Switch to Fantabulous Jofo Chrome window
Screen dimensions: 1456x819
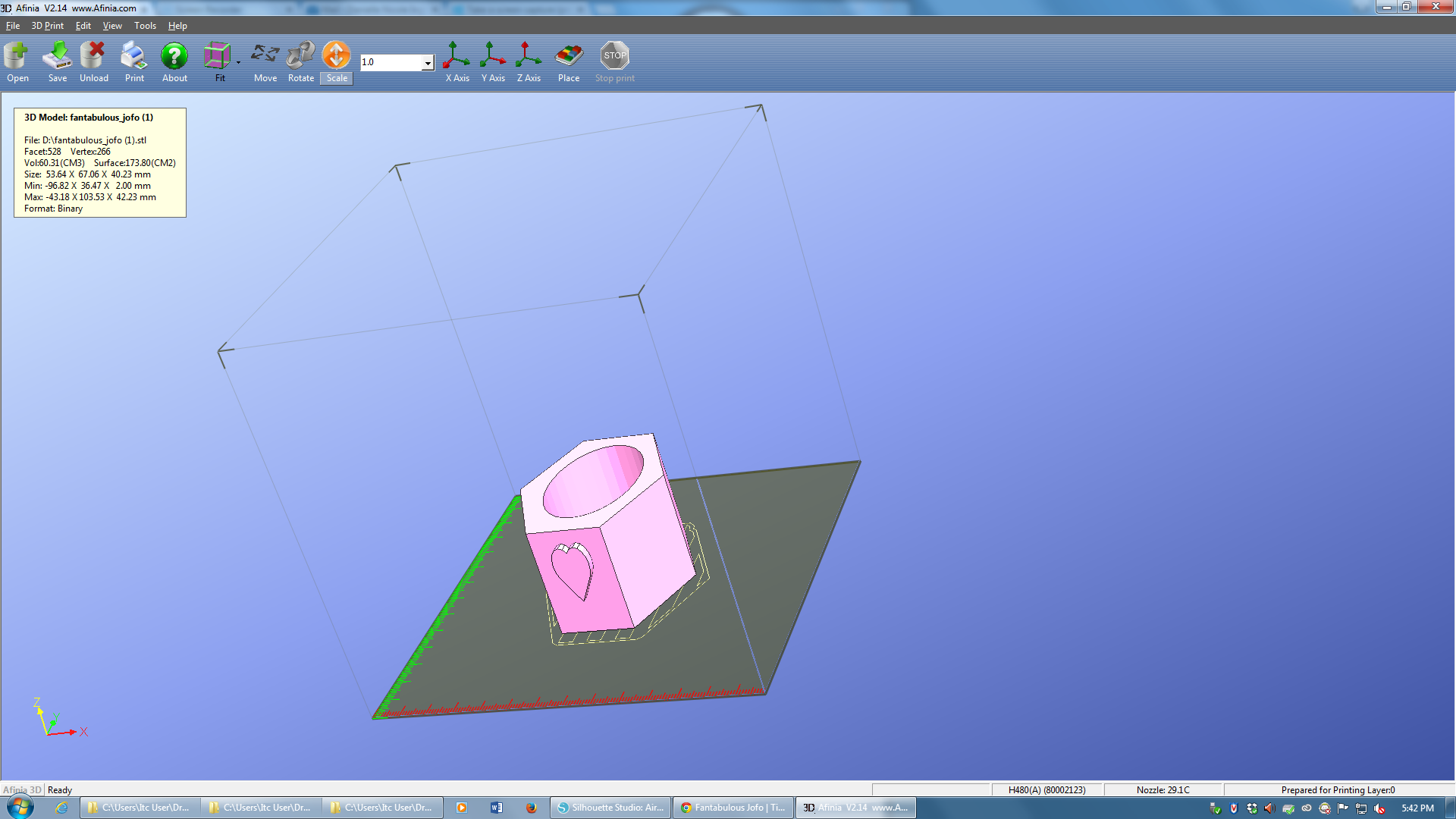pos(733,808)
